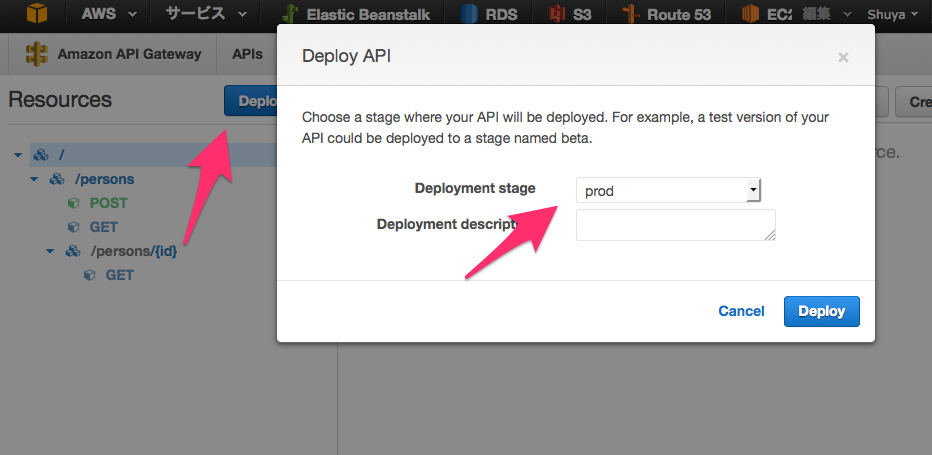Click the Amazon API Gateway logo icon

[x=37, y=54]
